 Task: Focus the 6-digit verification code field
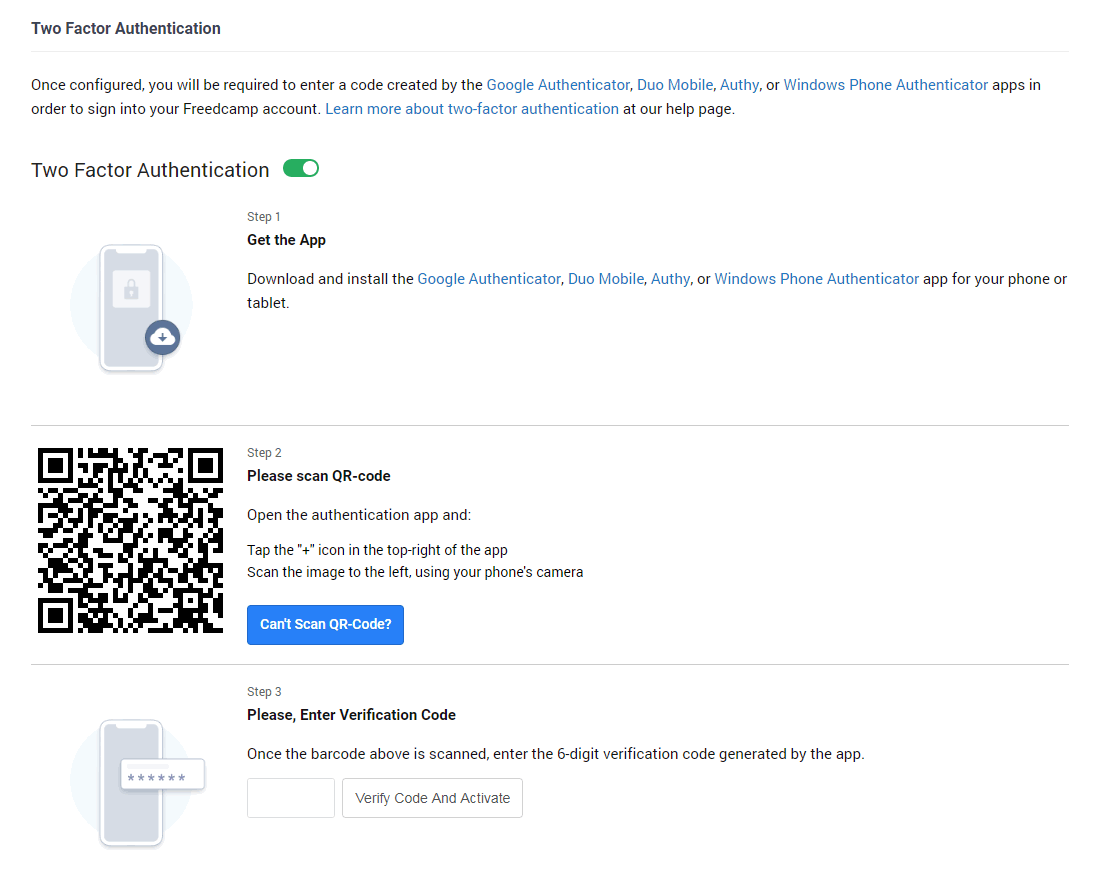click(290, 798)
